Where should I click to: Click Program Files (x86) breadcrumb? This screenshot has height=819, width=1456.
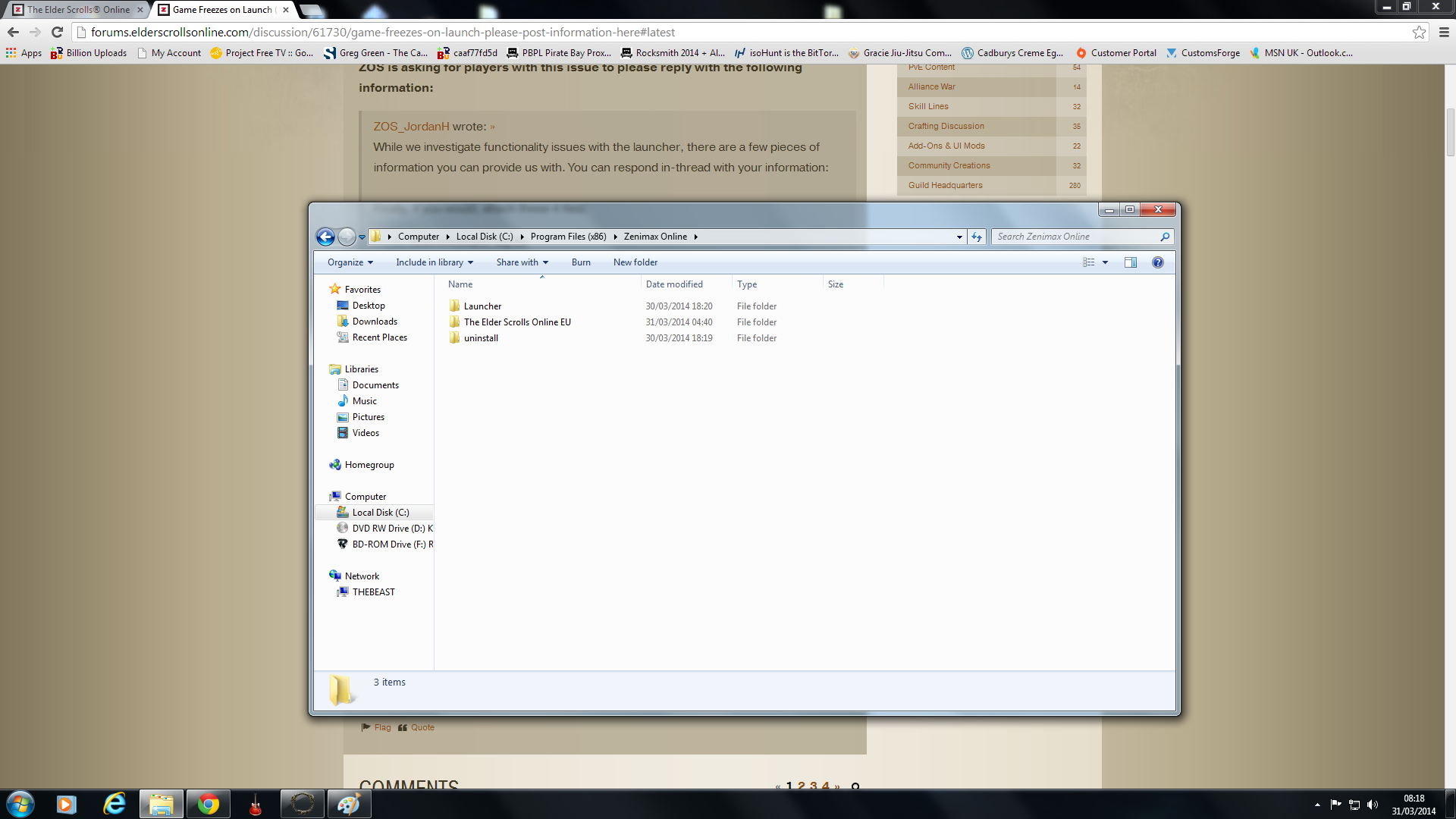569,237
